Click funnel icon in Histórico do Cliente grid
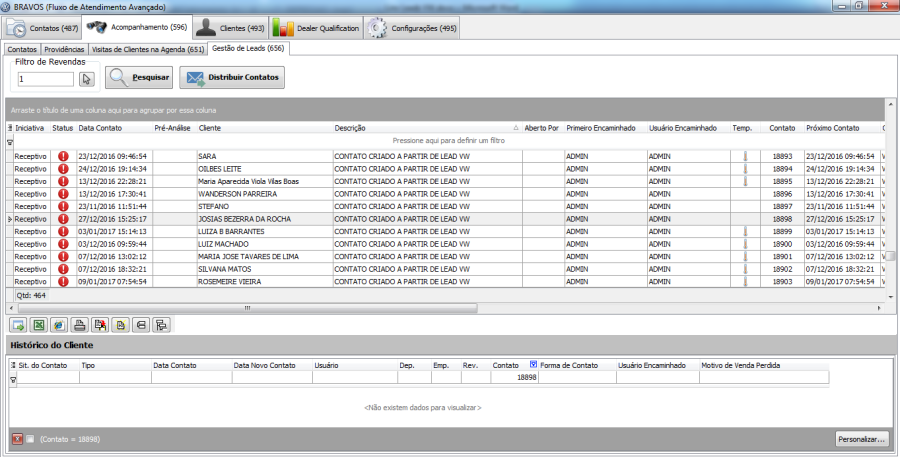The width and height of the screenshot is (900, 457). [13, 379]
